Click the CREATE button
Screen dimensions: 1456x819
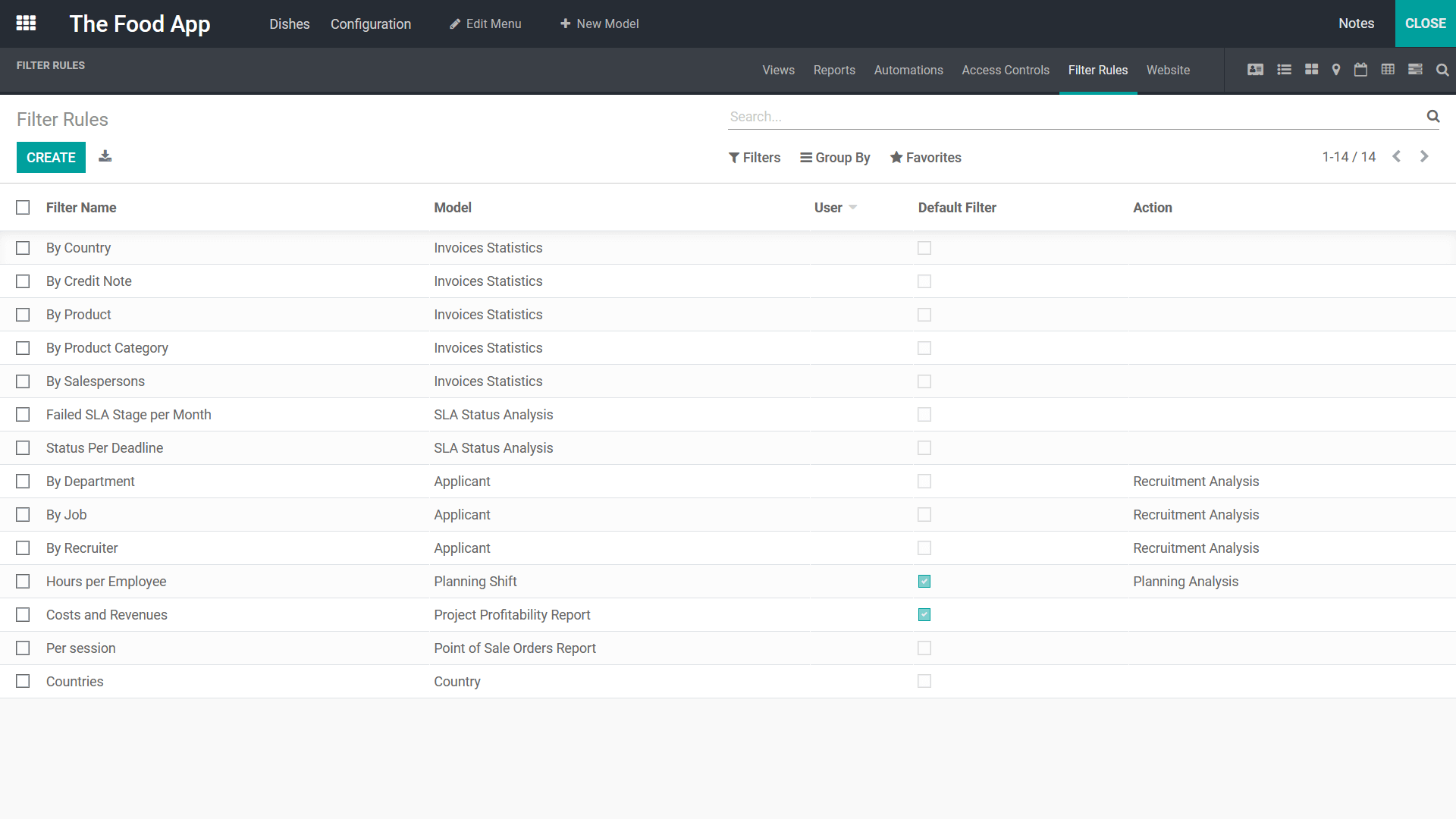(50, 157)
